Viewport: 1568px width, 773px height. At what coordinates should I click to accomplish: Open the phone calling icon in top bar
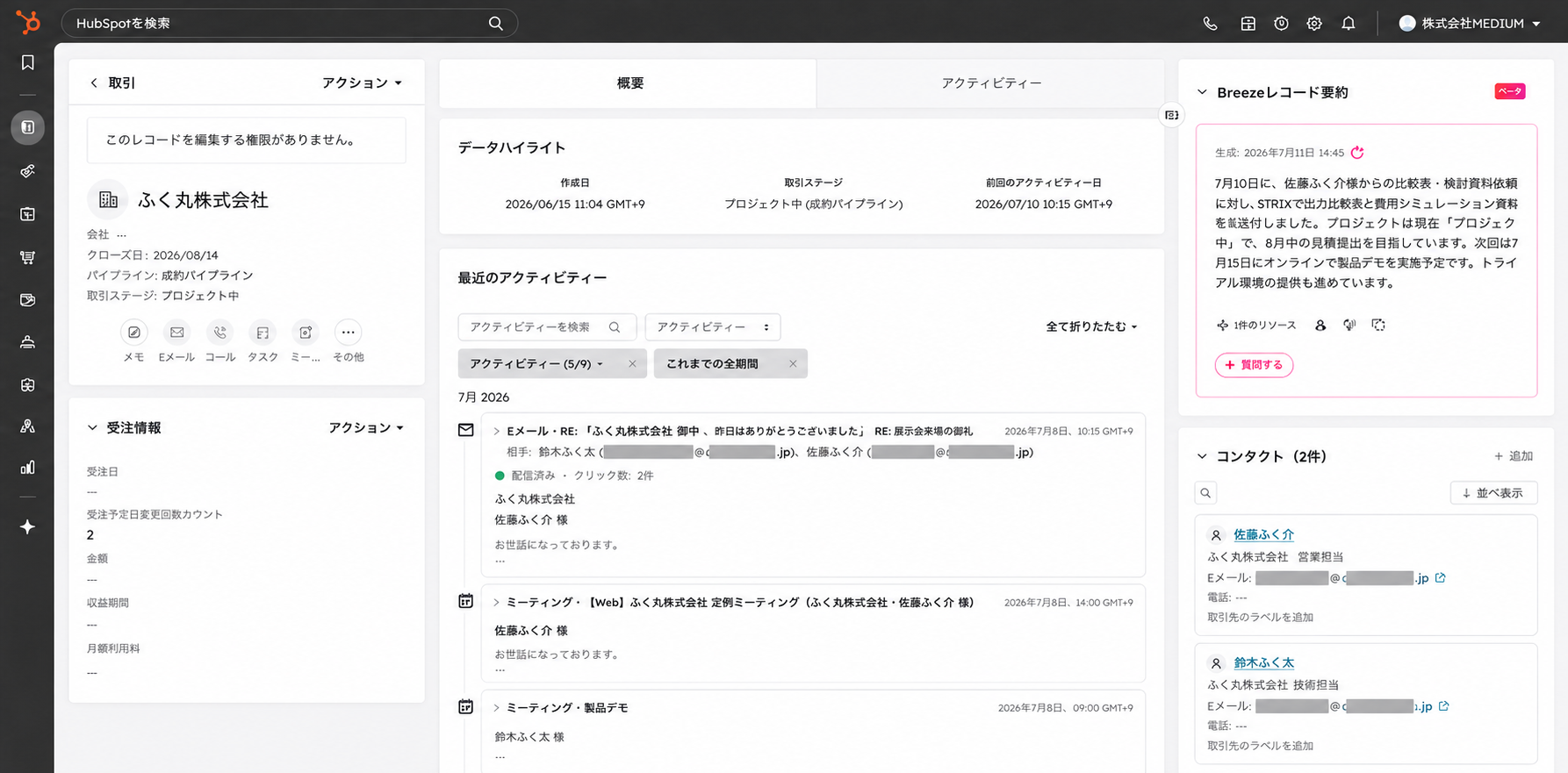pos(1210,24)
